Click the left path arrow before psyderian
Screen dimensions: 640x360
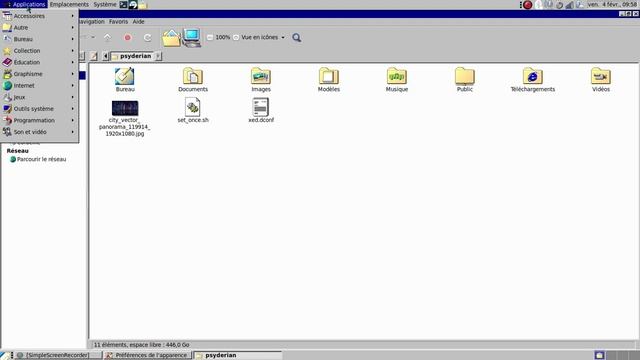click(x=105, y=56)
